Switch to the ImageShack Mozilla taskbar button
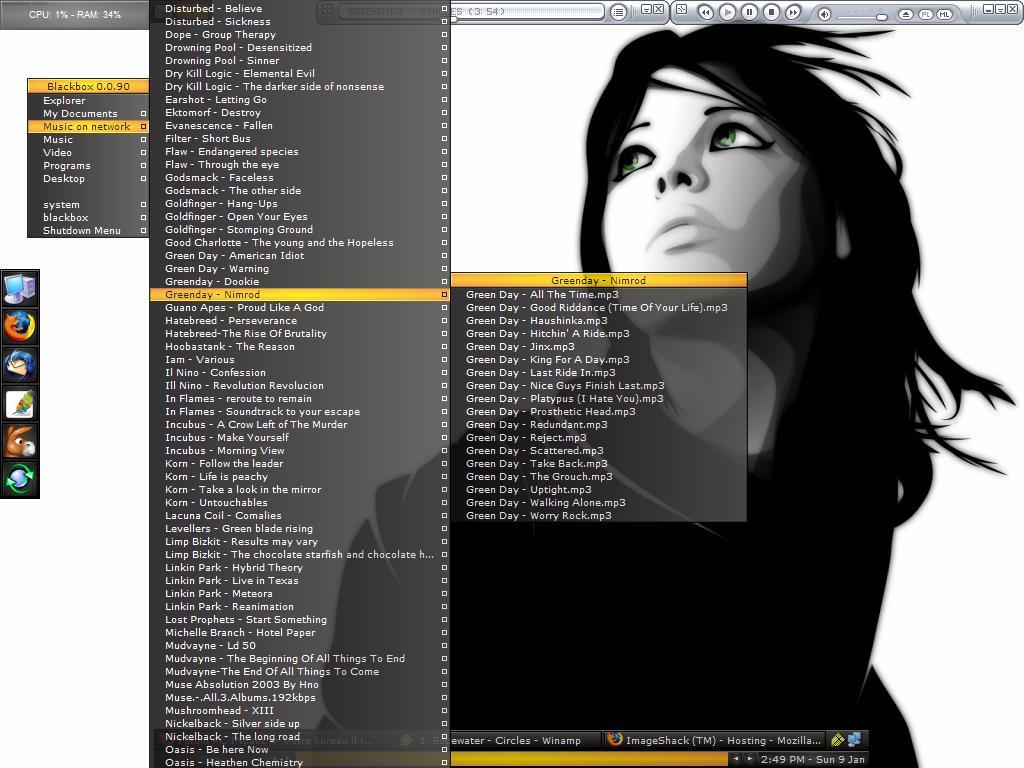The height and width of the screenshot is (768, 1024). 715,741
